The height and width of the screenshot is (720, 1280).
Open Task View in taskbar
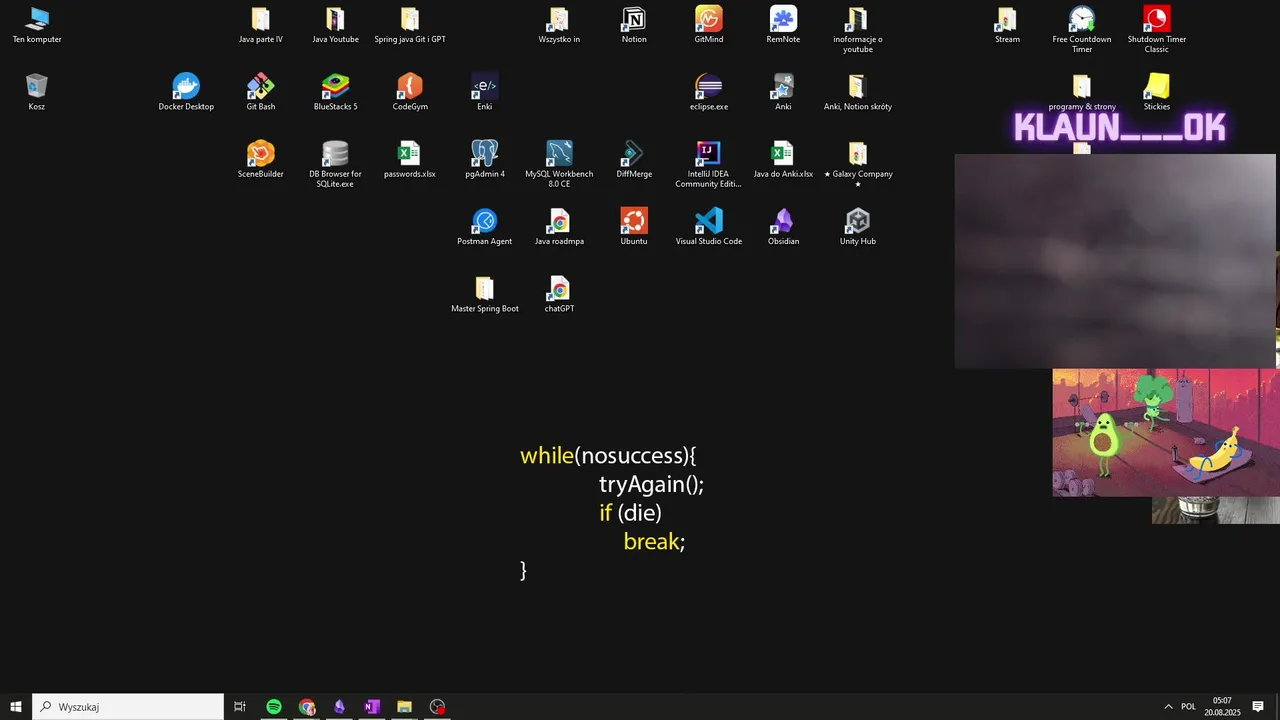pos(240,707)
